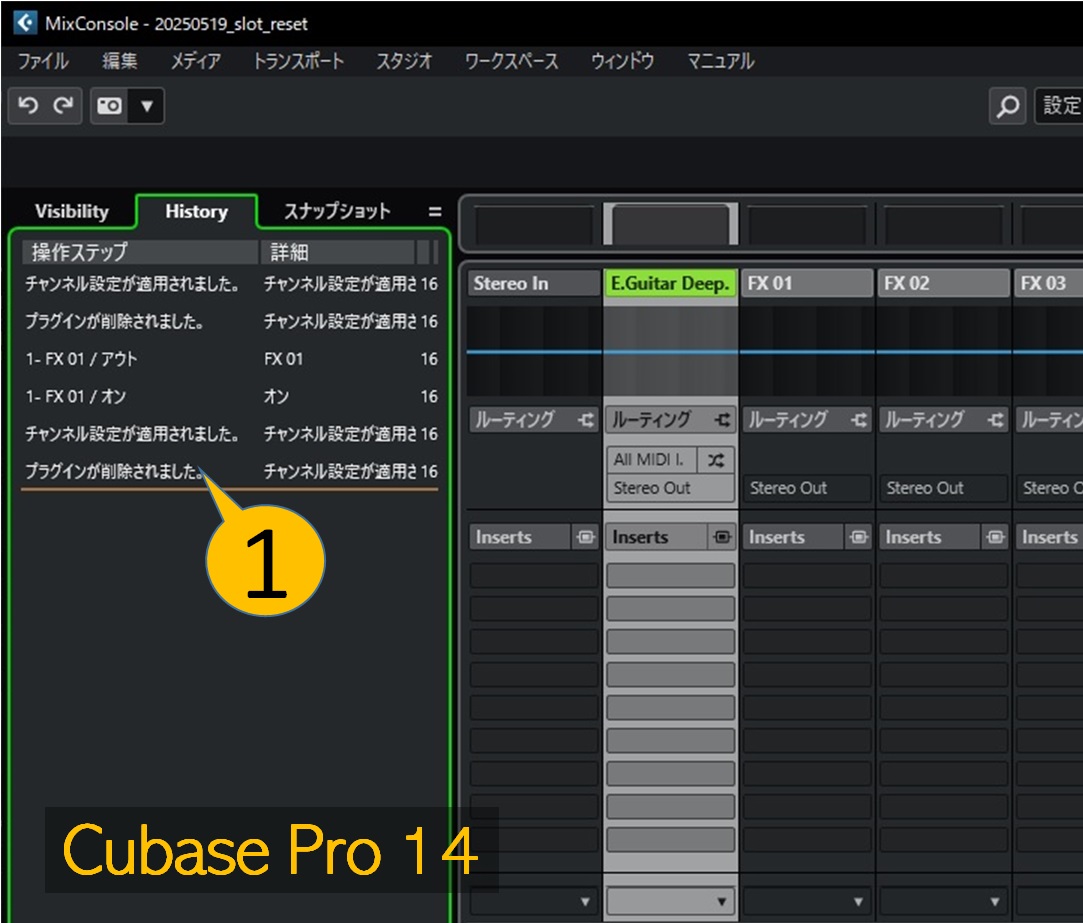
Task: Select the FX 01 channel name
Action: point(806,283)
